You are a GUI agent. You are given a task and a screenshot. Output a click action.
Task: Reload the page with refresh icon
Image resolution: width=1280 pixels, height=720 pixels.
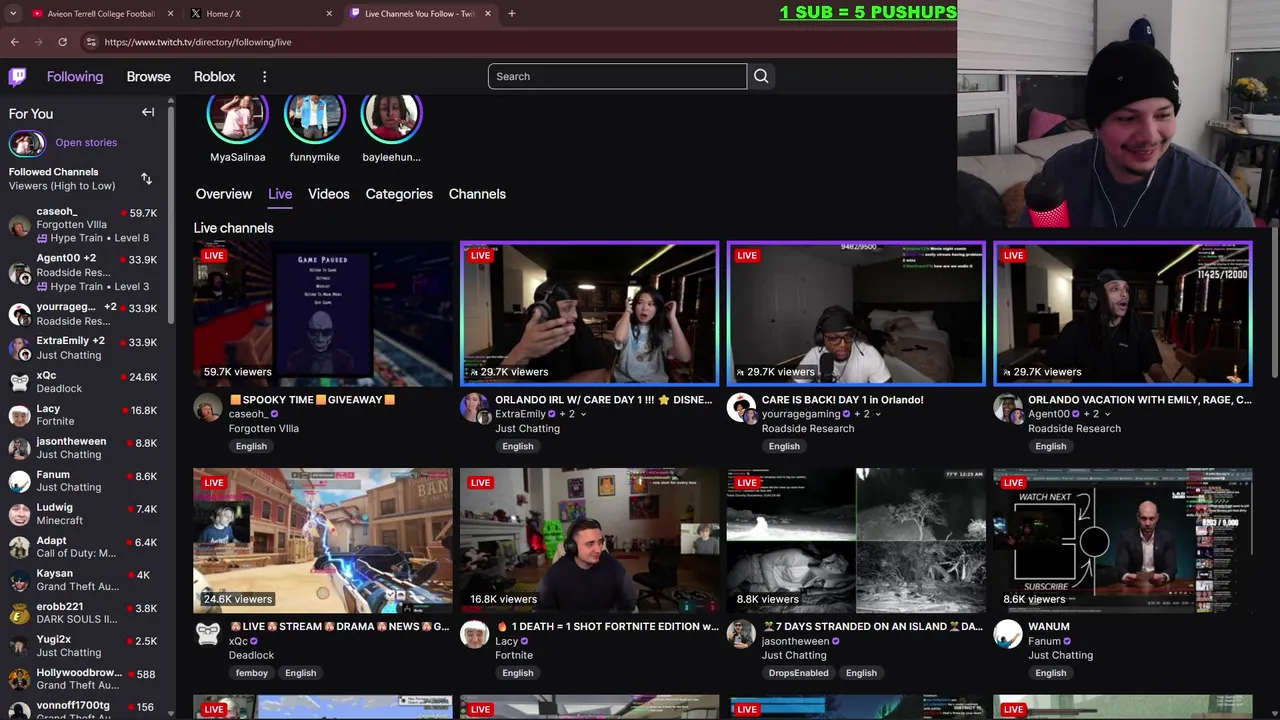62,42
